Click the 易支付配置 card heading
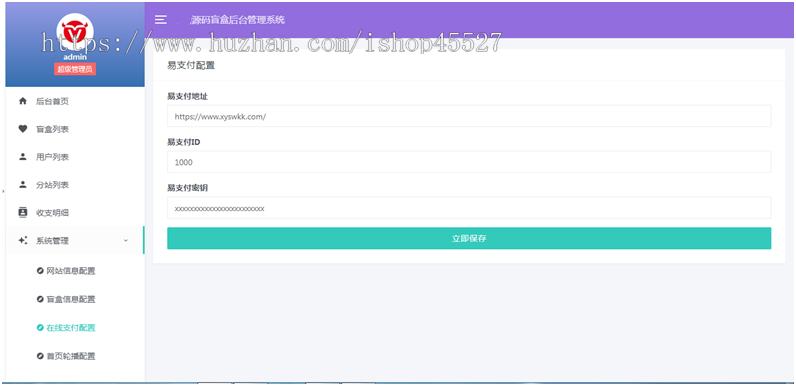796x386 pixels. (191, 65)
